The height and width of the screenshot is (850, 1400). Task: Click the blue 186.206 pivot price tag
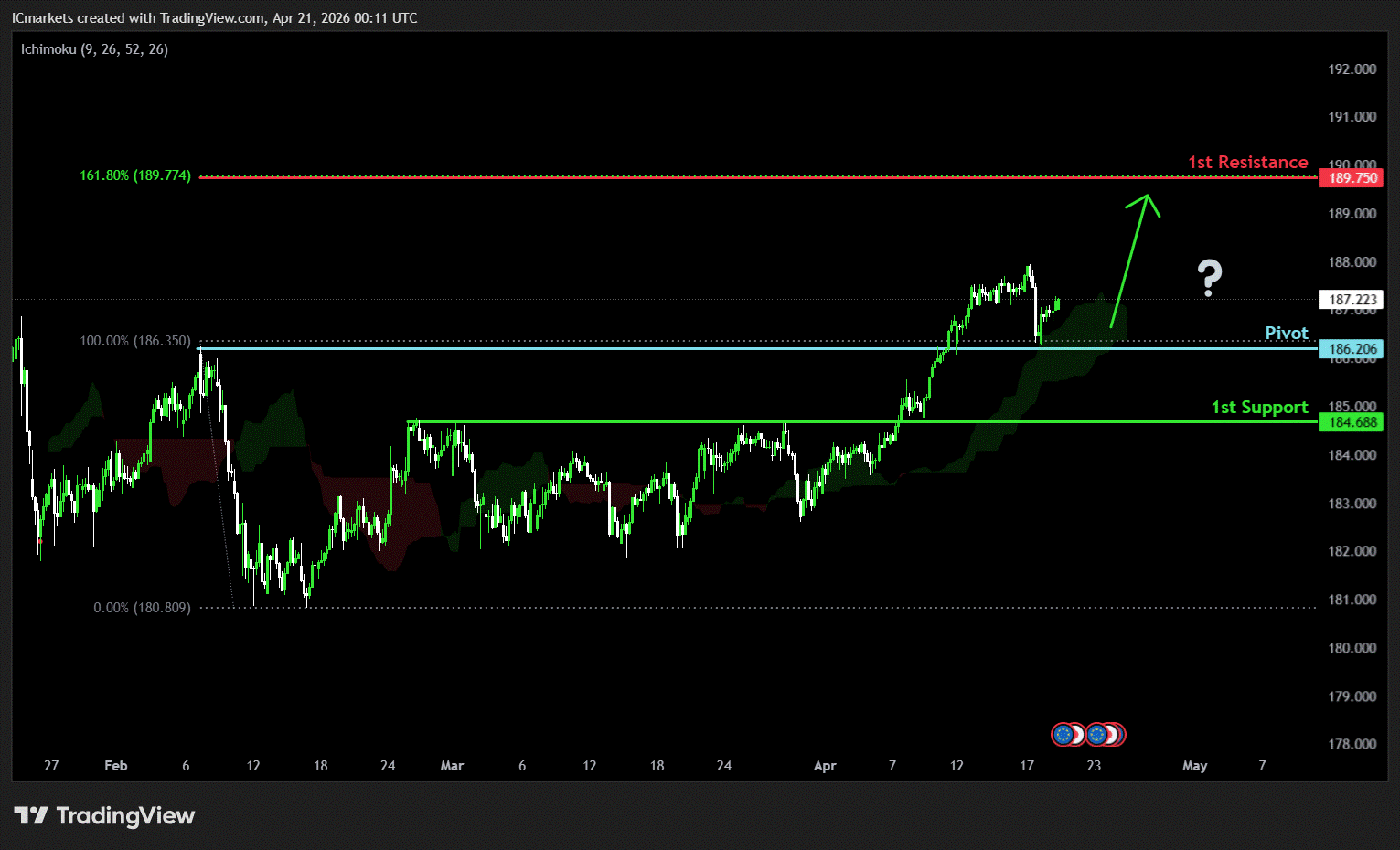pos(1352,349)
